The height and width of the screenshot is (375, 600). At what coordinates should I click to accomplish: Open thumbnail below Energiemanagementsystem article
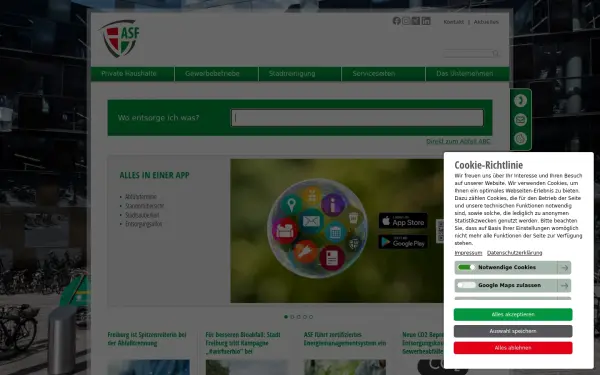[x=345, y=367]
